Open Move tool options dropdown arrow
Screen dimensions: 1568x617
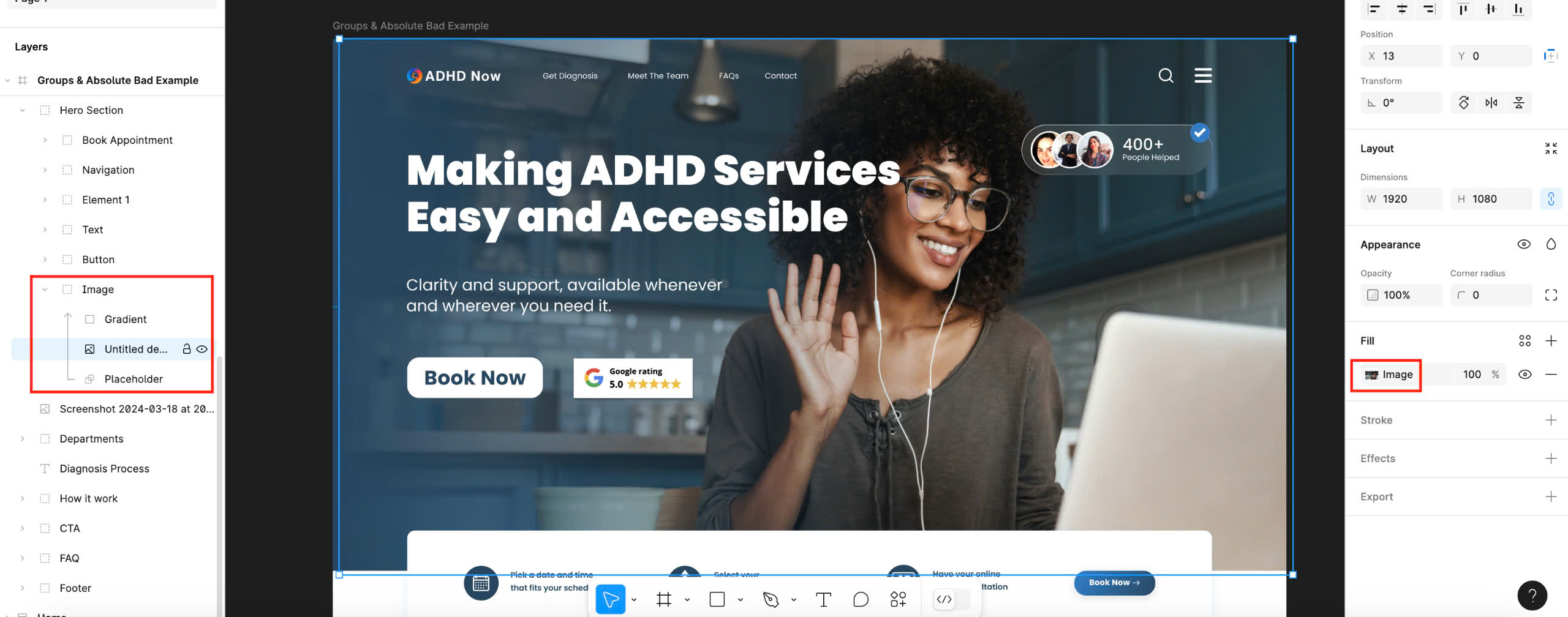(x=634, y=600)
